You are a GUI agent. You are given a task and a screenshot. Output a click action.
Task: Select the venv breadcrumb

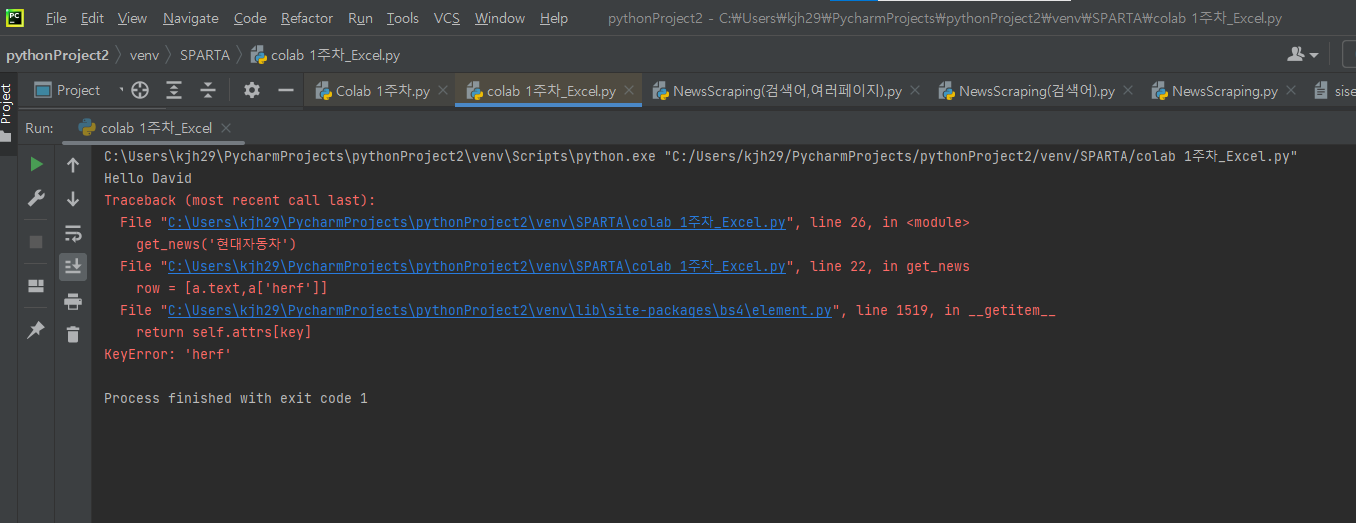144,55
